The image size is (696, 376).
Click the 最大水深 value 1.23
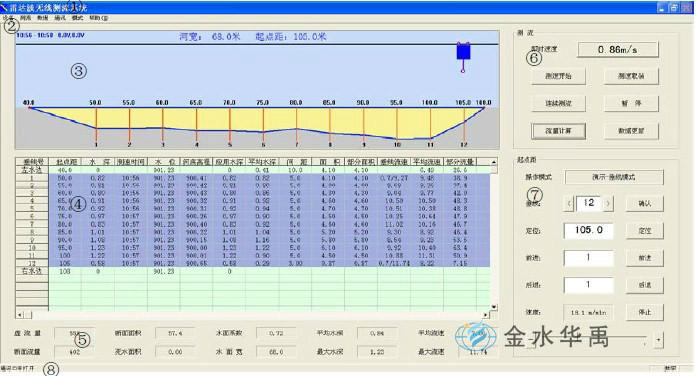point(376,352)
